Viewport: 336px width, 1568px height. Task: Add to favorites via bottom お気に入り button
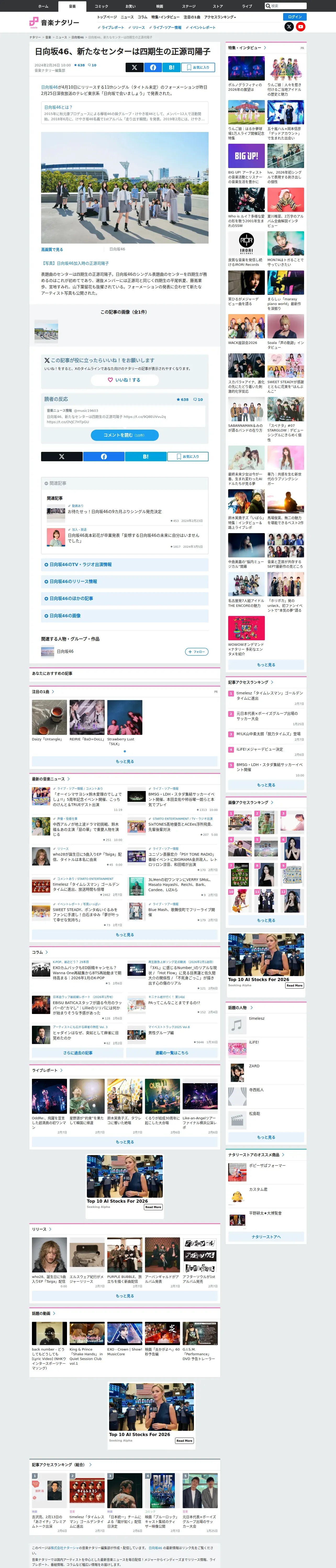(188, 457)
